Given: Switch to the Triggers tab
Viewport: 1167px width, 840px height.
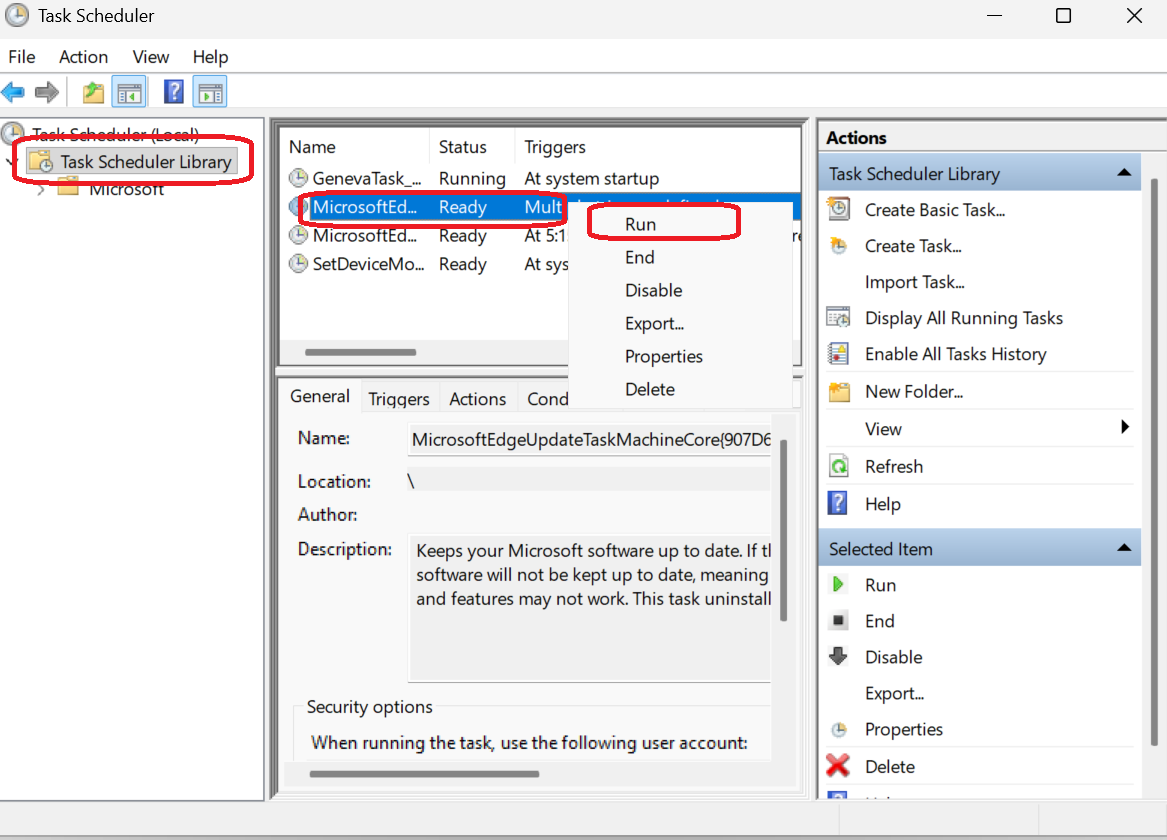Looking at the screenshot, I should coord(399,399).
